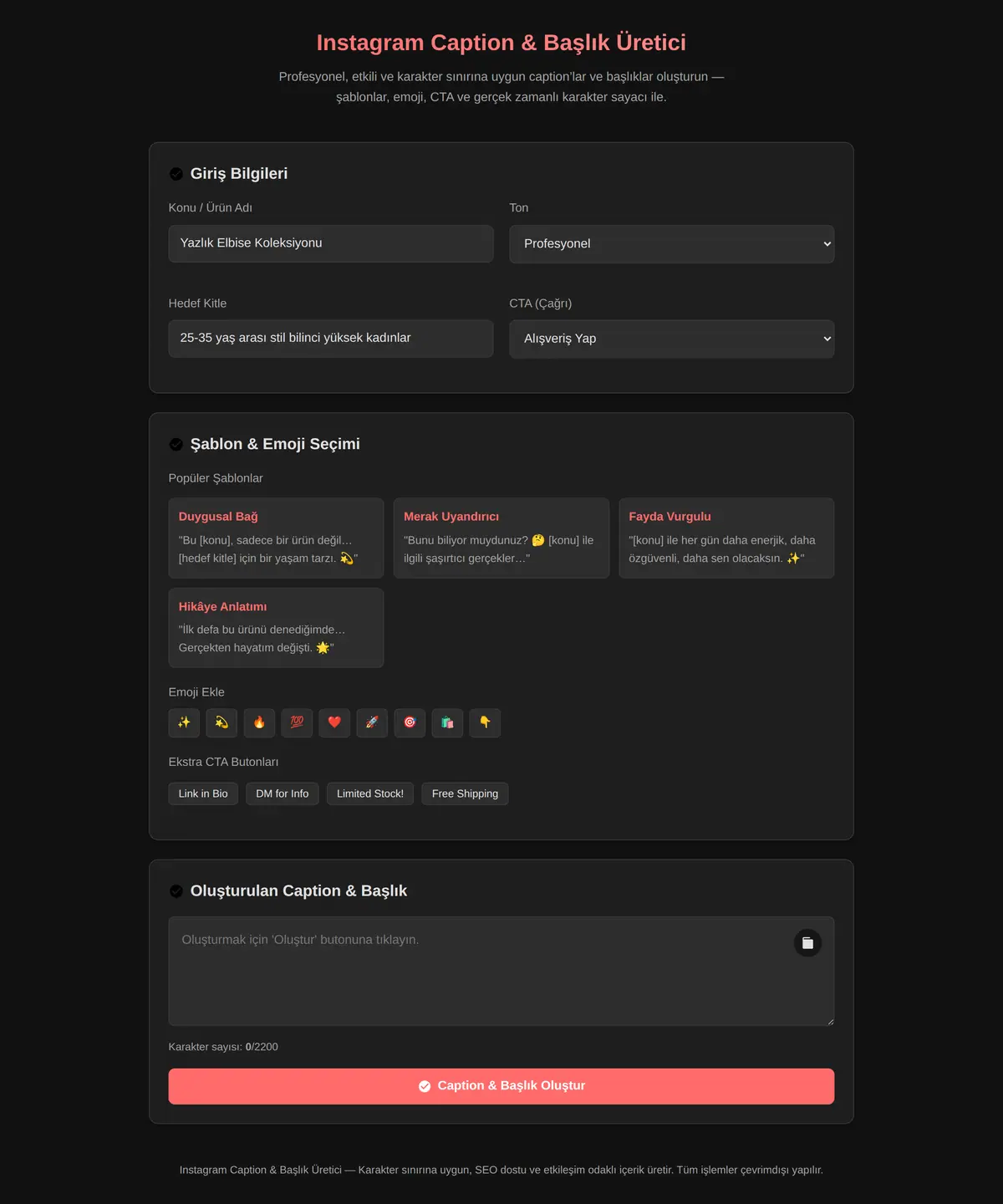Add the sparkles emoji to the caption

point(184,722)
